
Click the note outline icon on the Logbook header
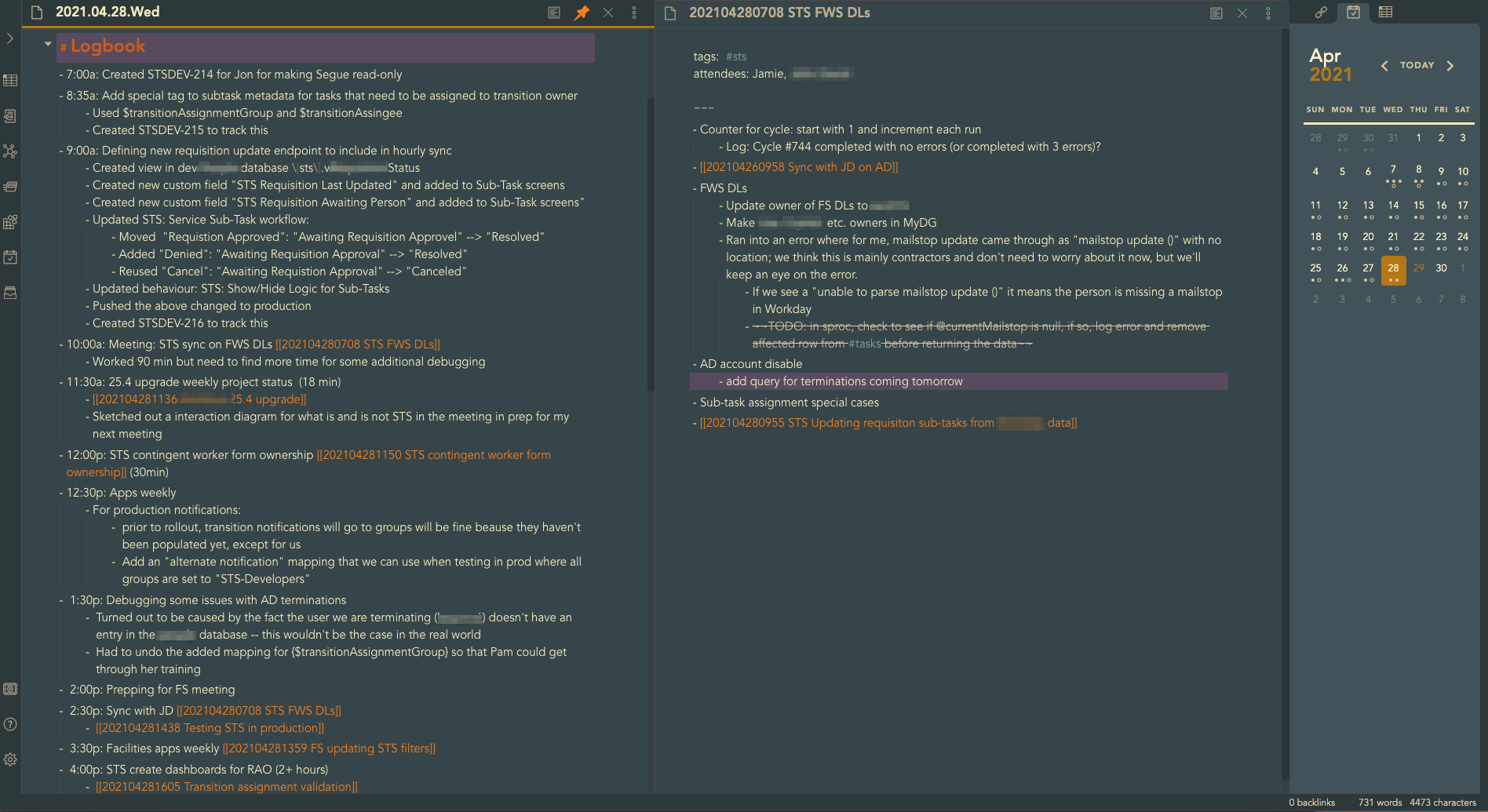click(x=554, y=13)
